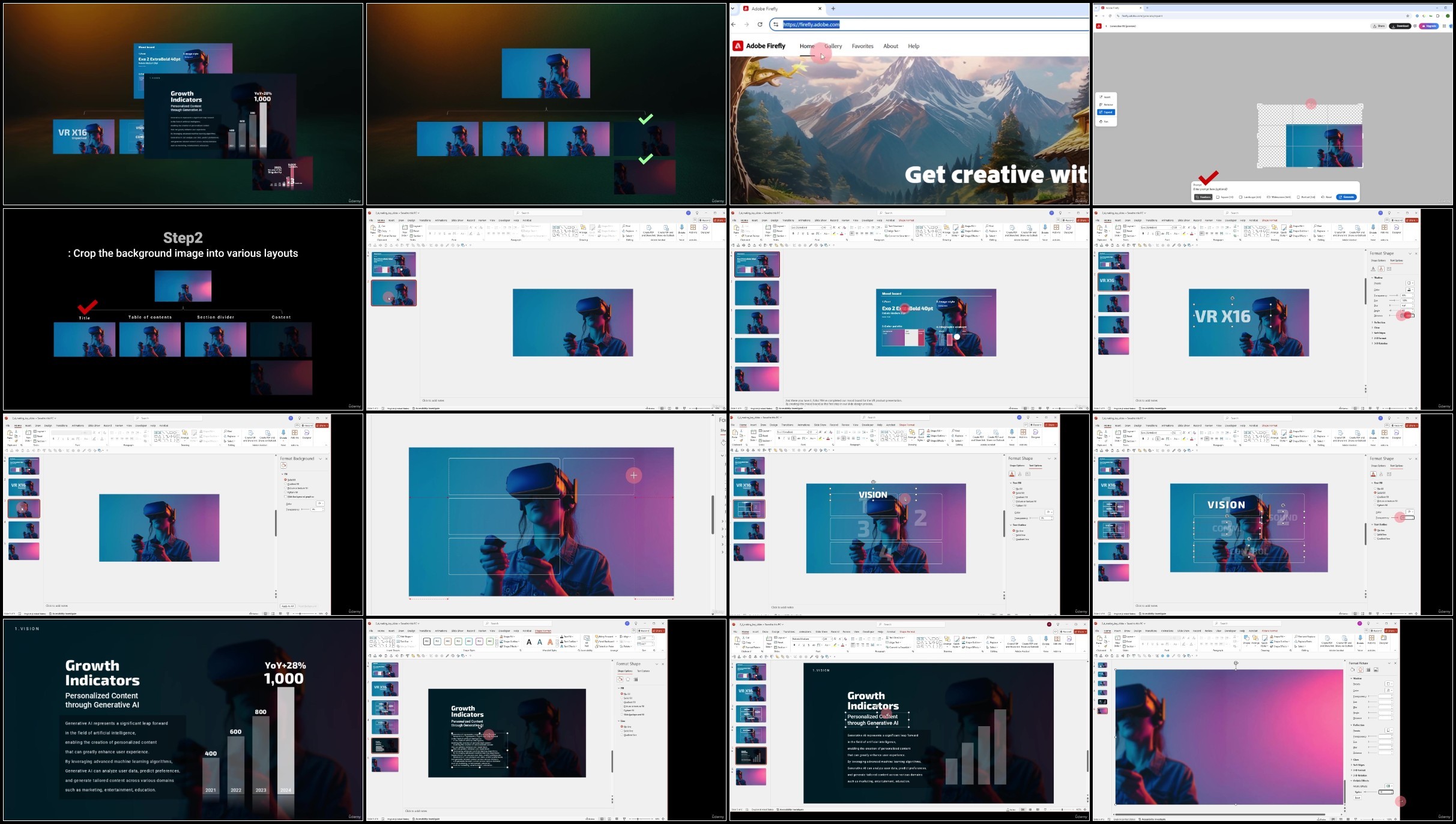
Task: Choose Portrait (3:4) ratio in Firefly prompt bar
Action: (x=1306, y=197)
